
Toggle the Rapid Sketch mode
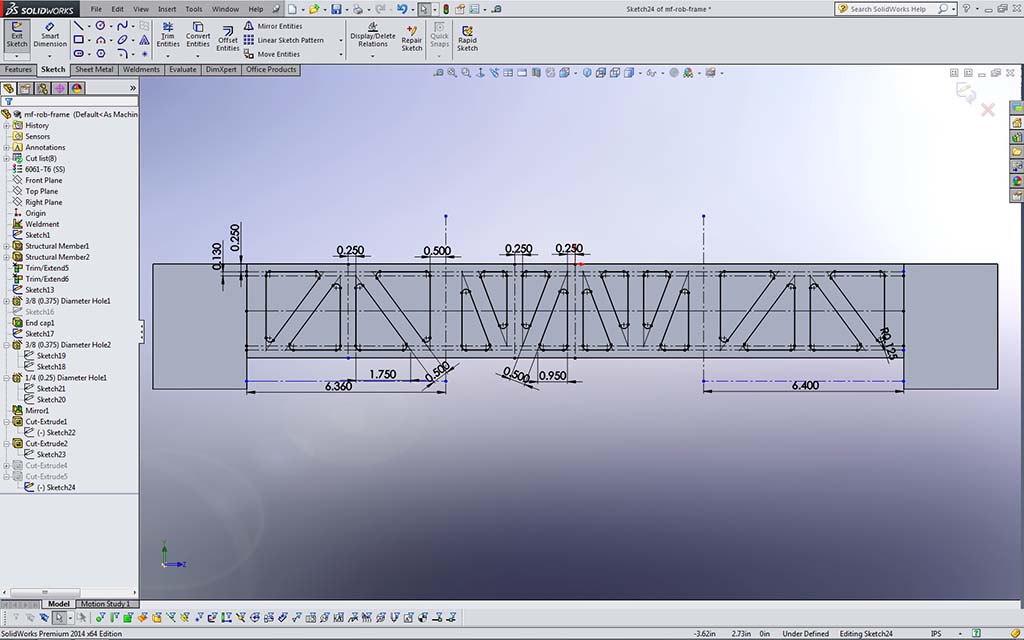(467, 36)
